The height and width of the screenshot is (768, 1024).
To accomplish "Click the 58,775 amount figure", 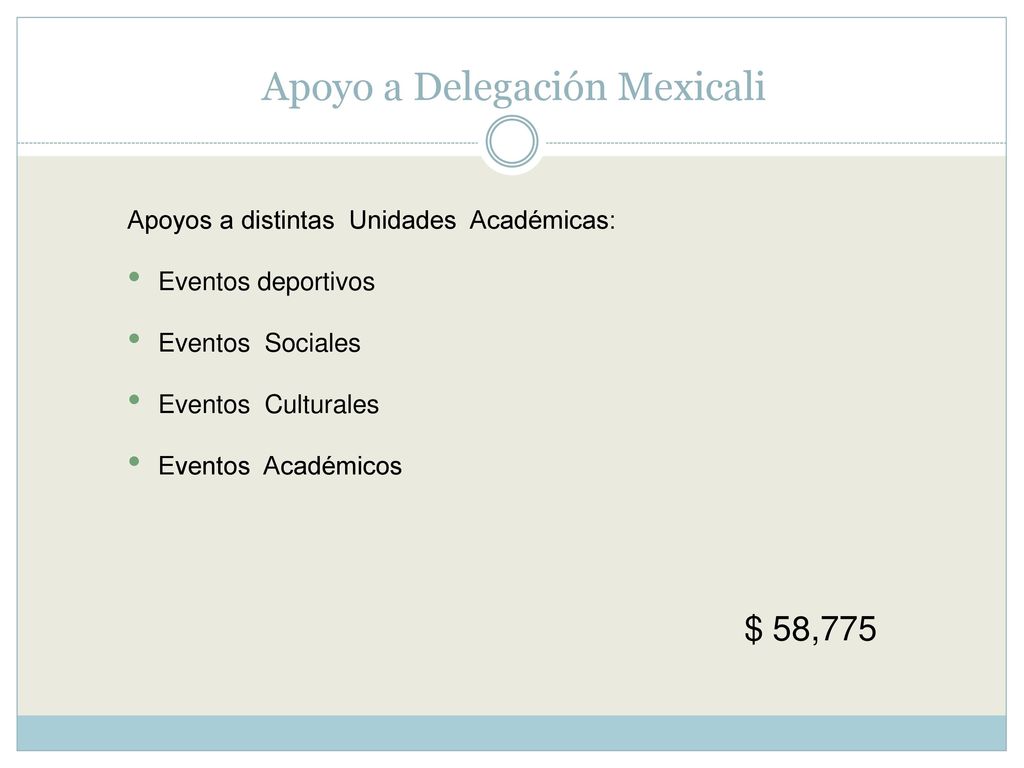I will click(824, 629).
